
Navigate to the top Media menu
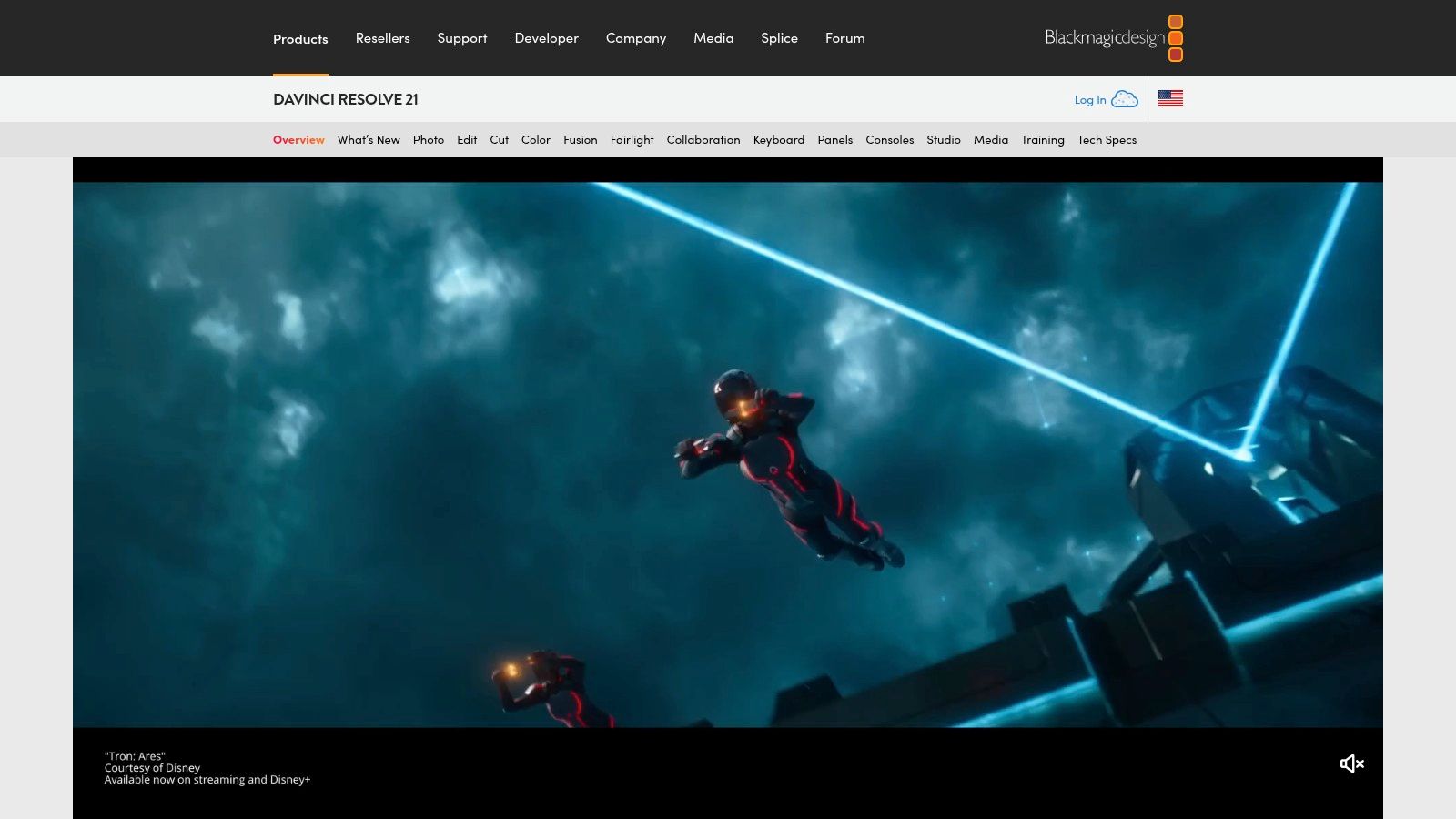point(713,38)
